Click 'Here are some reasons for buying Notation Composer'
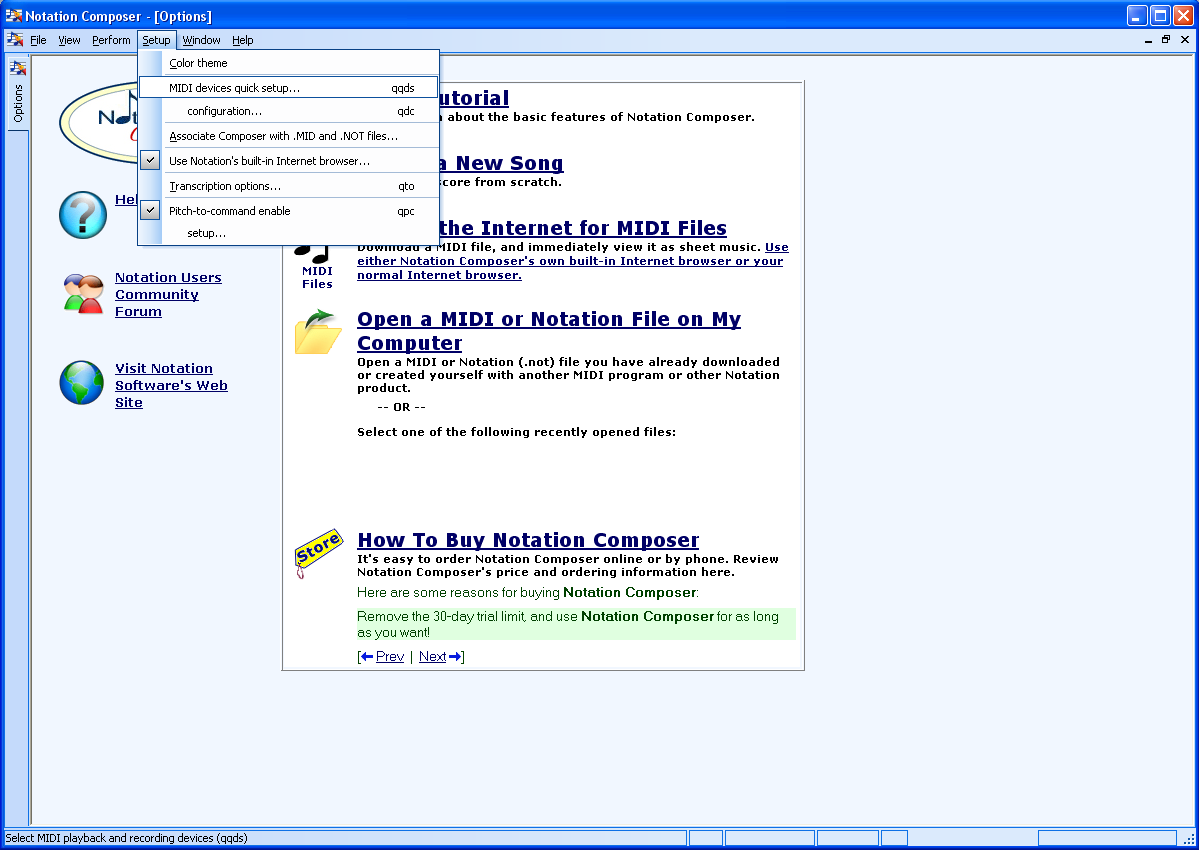Viewport: 1199px width, 850px height. click(x=528, y=592)
